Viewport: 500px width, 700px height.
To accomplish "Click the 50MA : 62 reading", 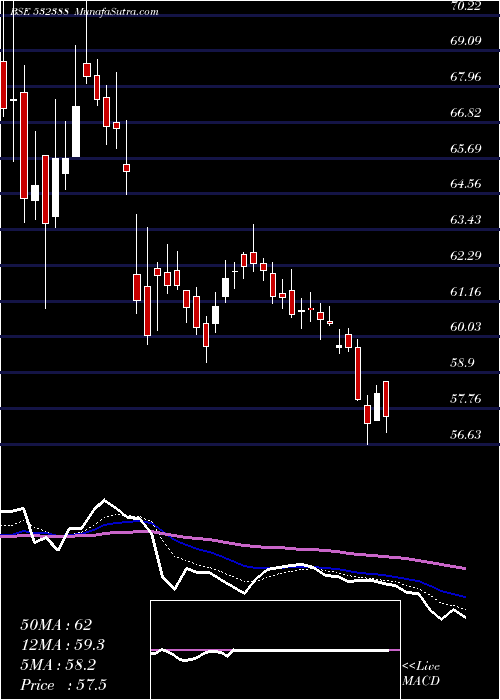I will (56, 625).
